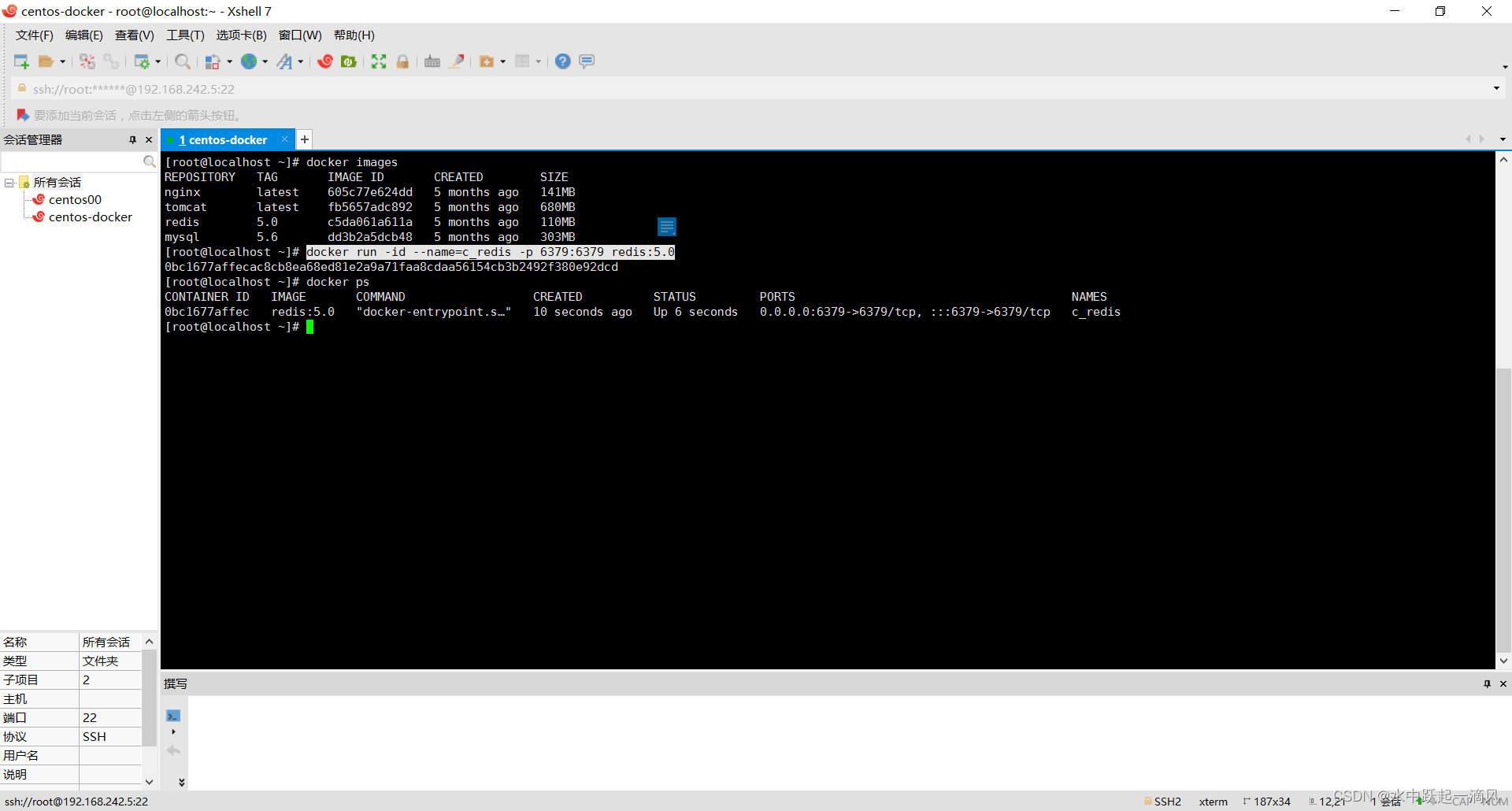Click the 端口 22 property value
The height and width of the screenshot is (811, 1512).
click(x=110, y=718)
